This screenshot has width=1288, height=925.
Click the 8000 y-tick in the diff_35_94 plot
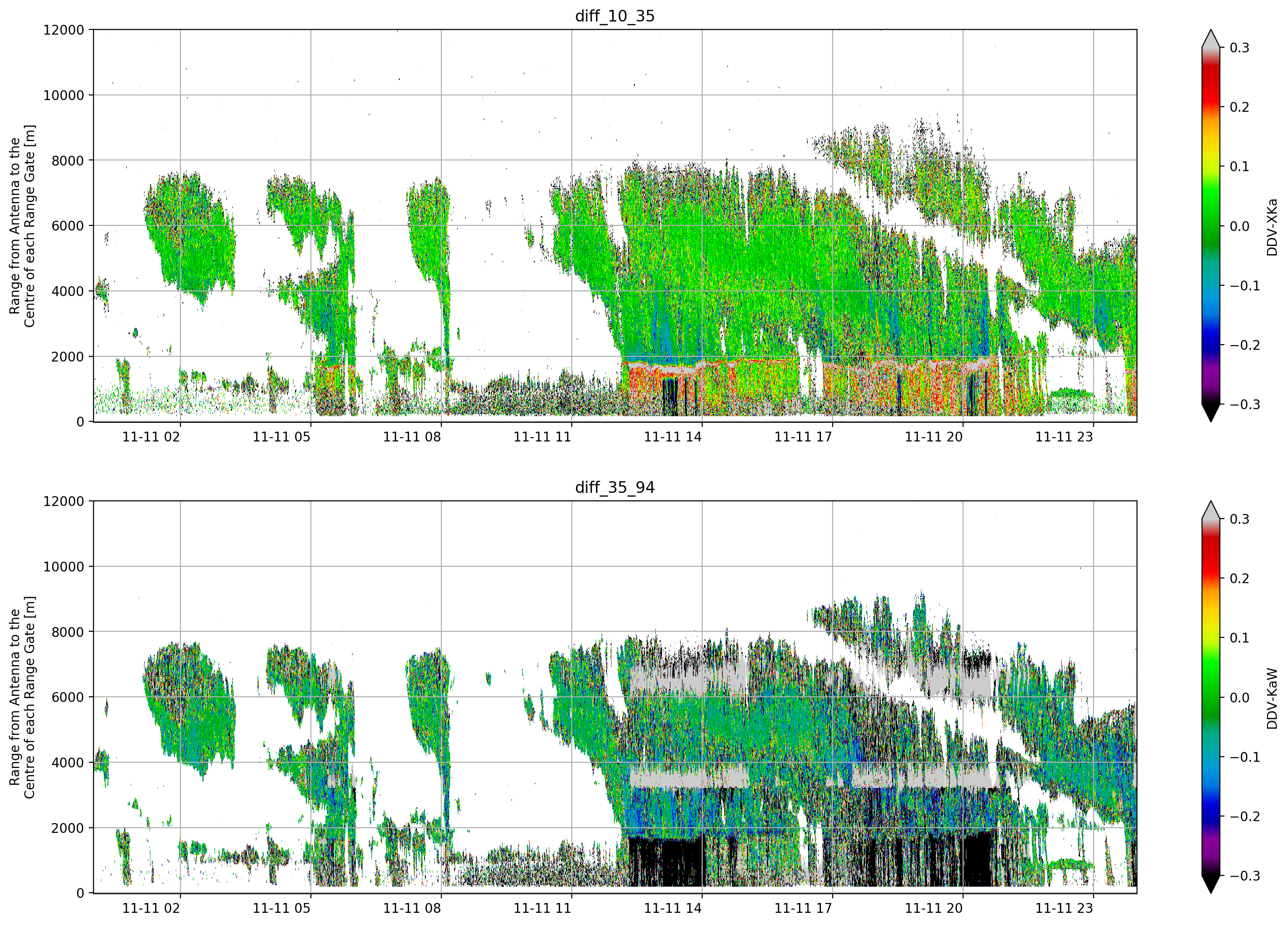pos(68,632)
